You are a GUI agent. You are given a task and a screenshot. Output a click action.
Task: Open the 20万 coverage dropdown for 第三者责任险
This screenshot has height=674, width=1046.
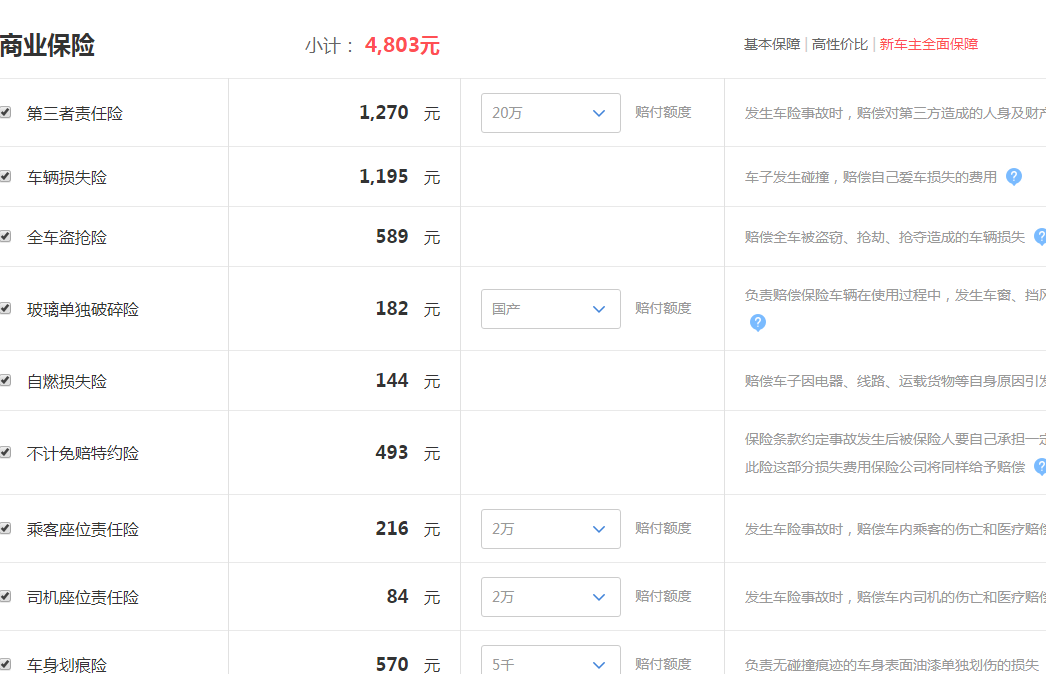click(x=550, y=113)
